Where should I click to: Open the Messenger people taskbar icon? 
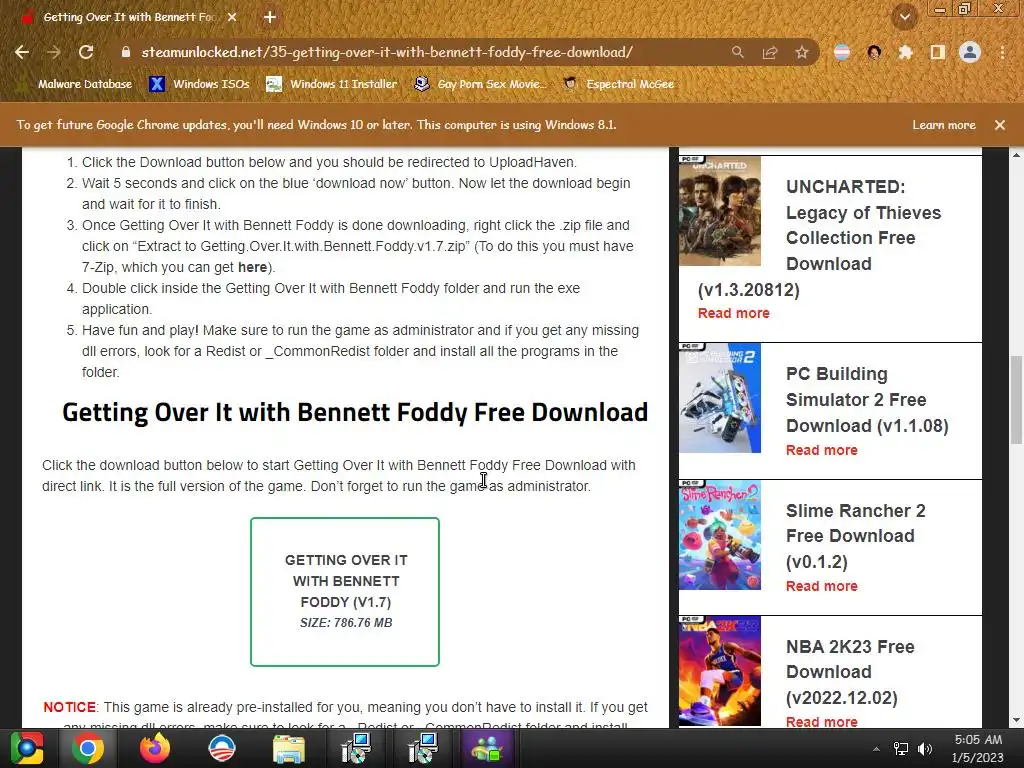[487, 748]
